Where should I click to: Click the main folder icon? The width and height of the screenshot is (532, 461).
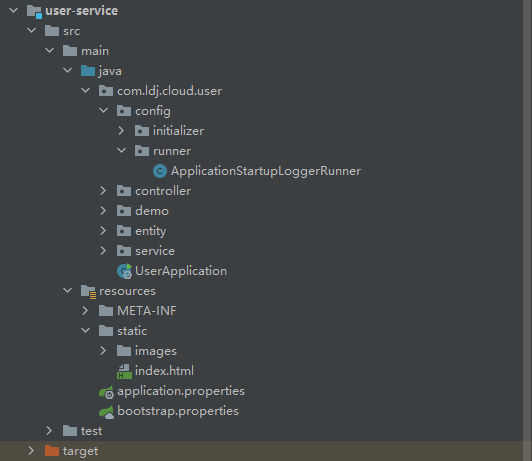click(x=70, y=51)
